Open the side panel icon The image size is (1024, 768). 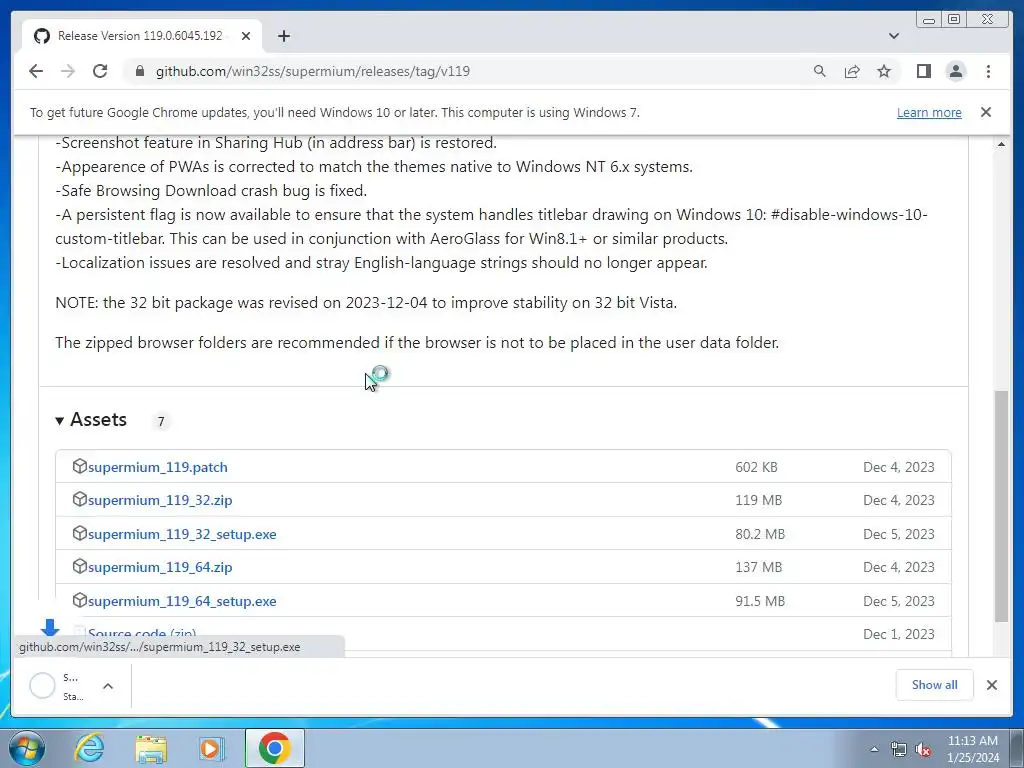tap(923, 71)
